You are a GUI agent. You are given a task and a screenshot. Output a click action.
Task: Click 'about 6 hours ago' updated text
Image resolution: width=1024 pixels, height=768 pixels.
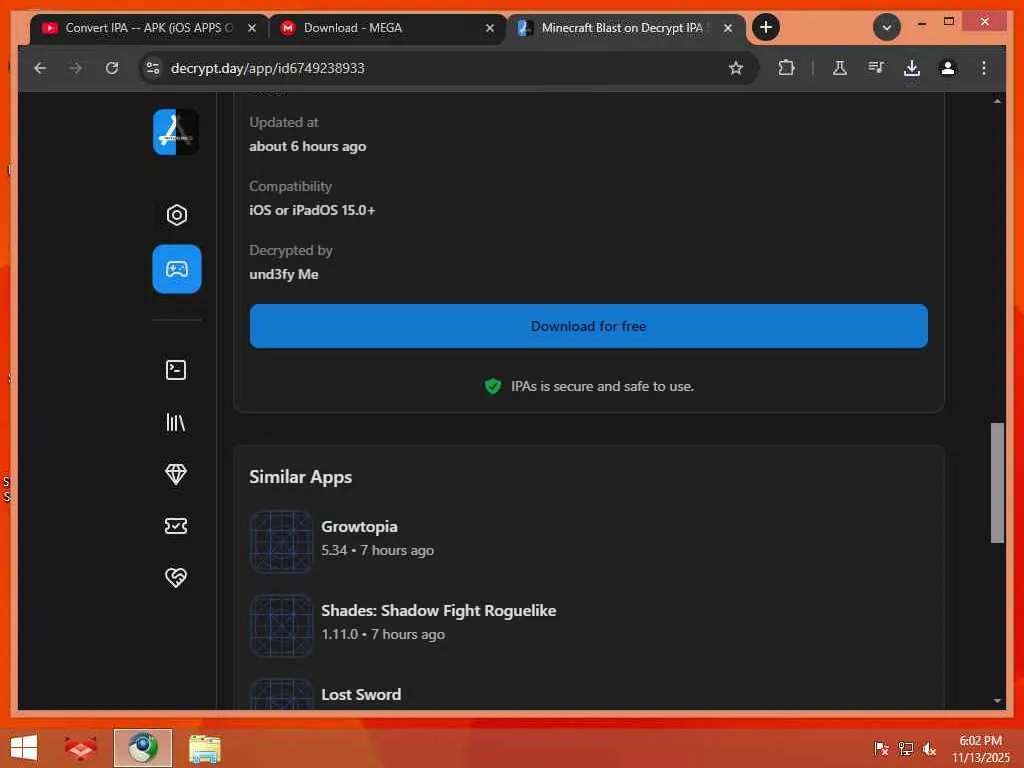[x=308, y=146]
